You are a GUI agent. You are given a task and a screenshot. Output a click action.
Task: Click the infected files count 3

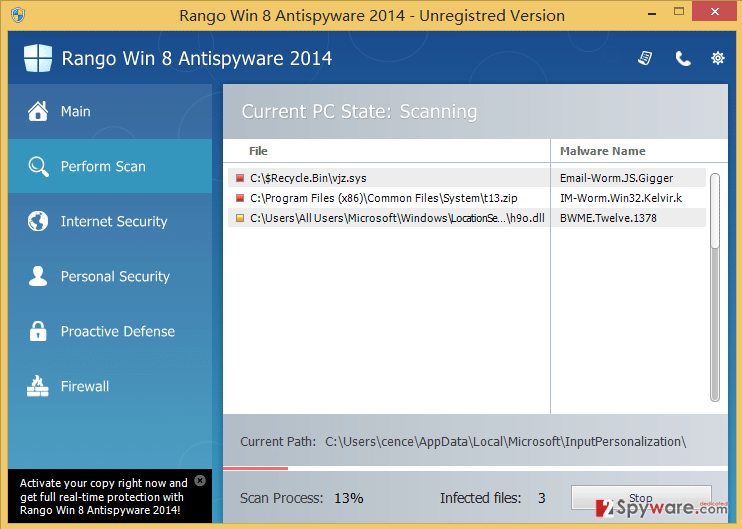(541, 498)
